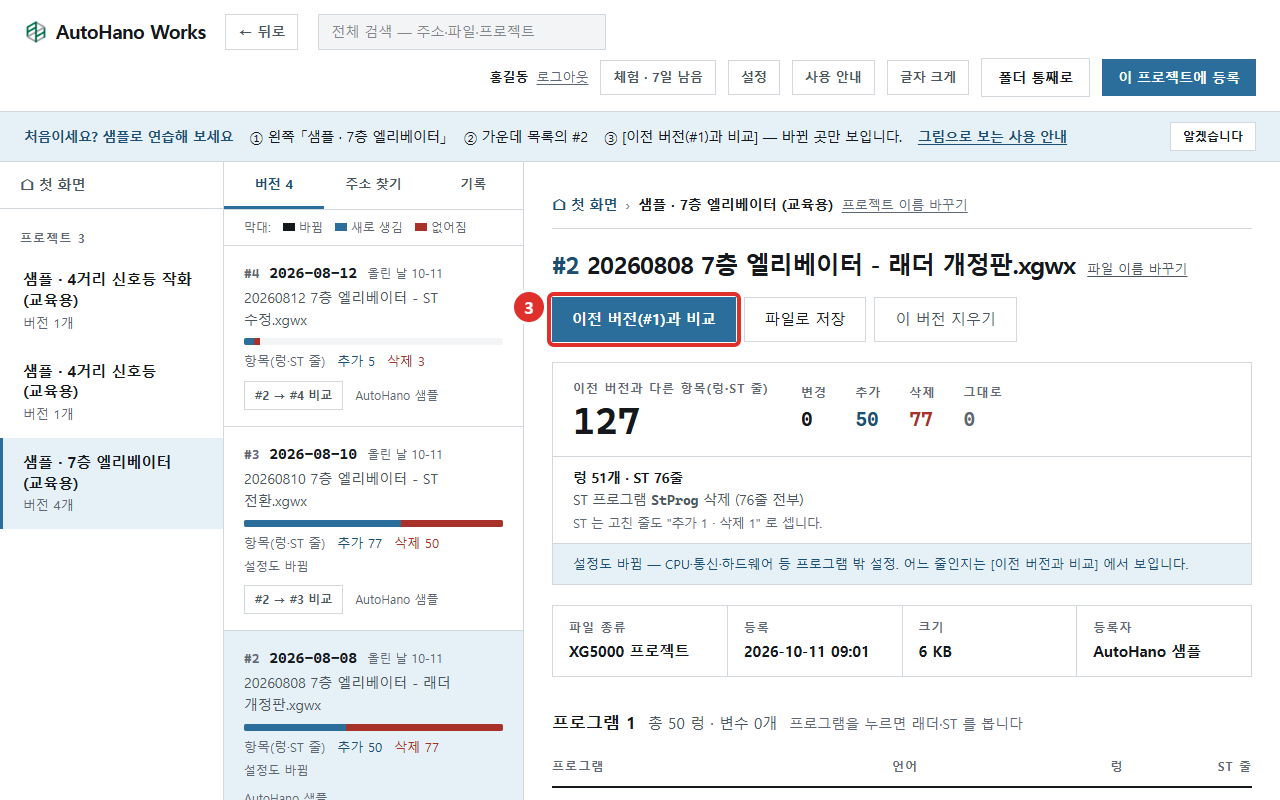Toggle the 글자 크게 button
1280x800 pixels.
point(928,77)
